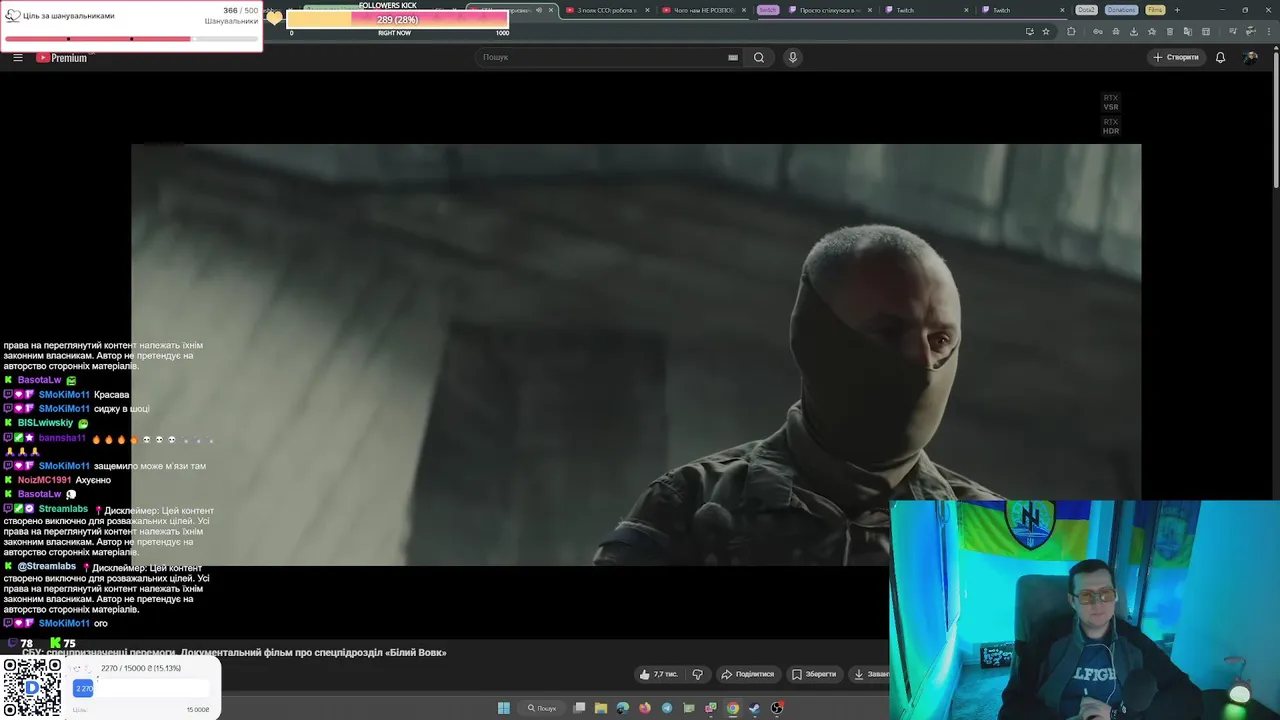The width and height of the screenshot is (1280, 720).
Task: Close the '3 полк ССО' tab
Action: [647, 10]
